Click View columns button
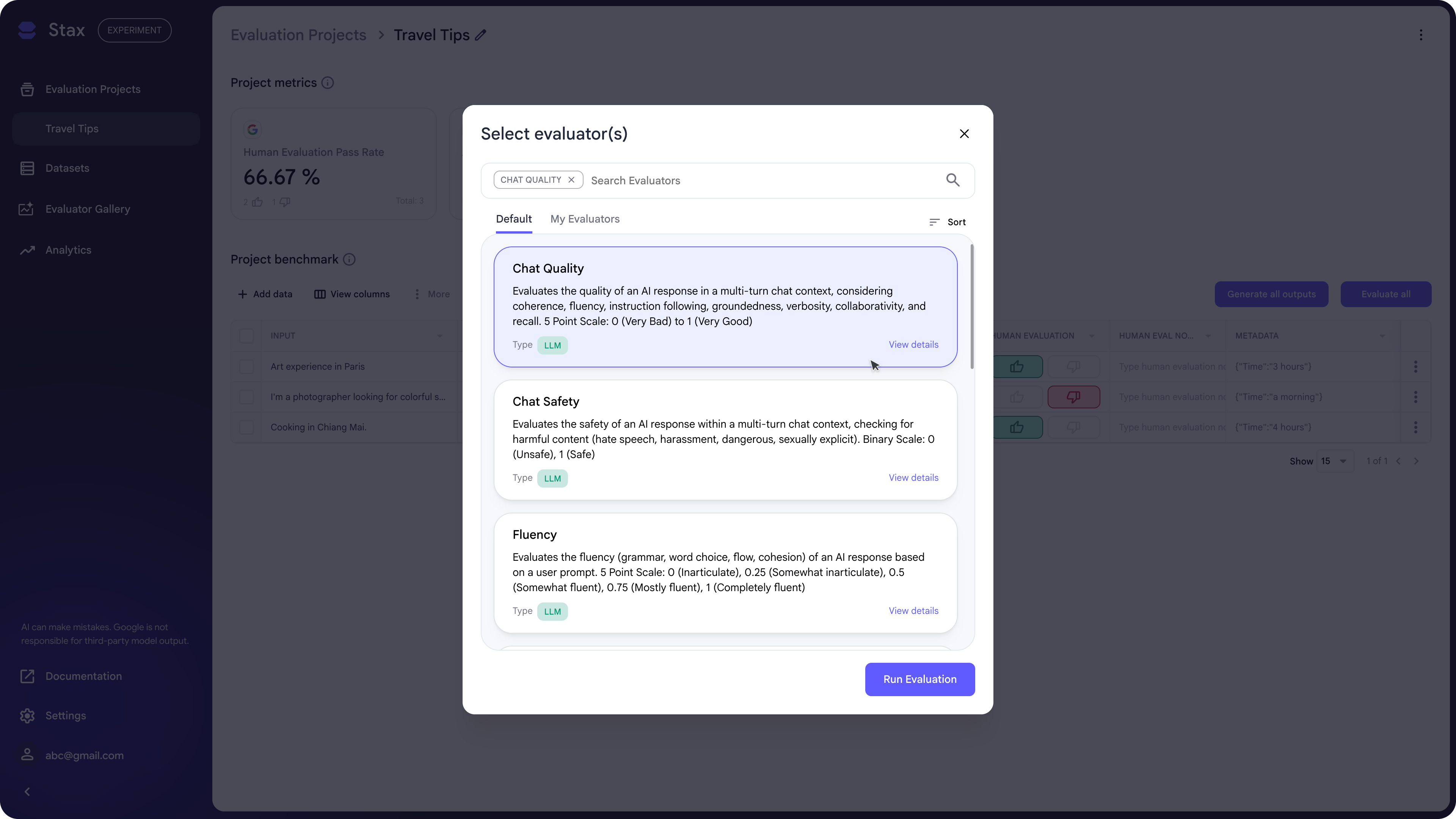The image size is (1456, 819). (x=351, y=294)
